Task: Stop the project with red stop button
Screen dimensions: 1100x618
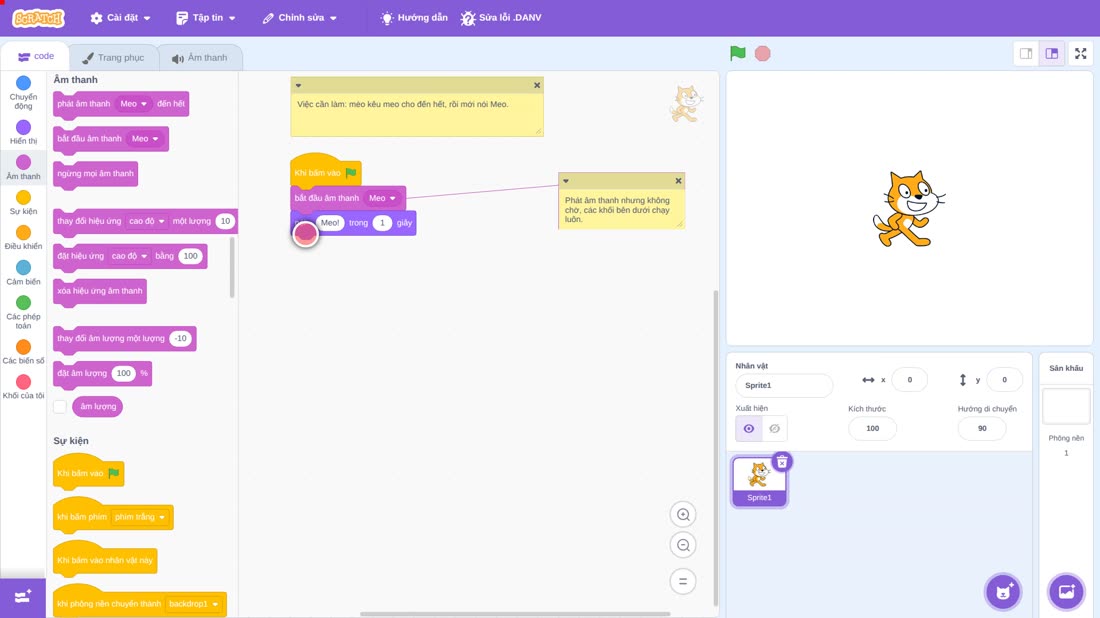Action: (763, 53)
